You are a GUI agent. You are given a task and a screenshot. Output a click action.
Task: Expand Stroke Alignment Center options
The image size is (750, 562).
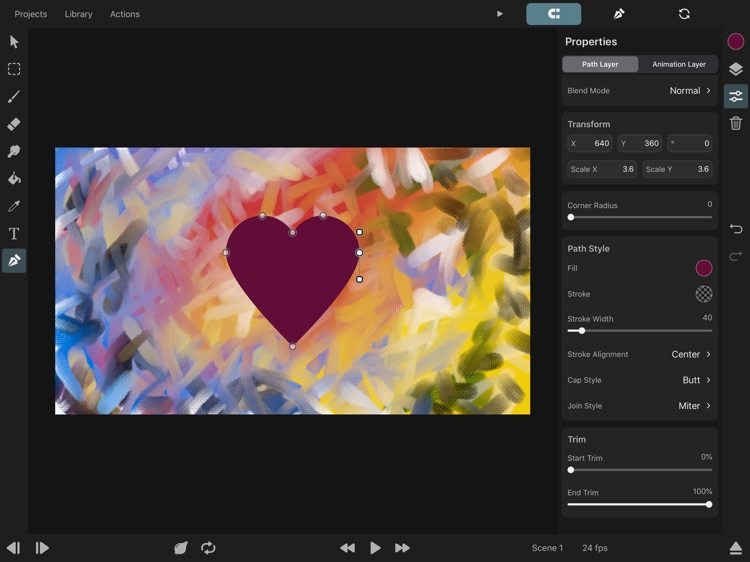click(690, 354)
